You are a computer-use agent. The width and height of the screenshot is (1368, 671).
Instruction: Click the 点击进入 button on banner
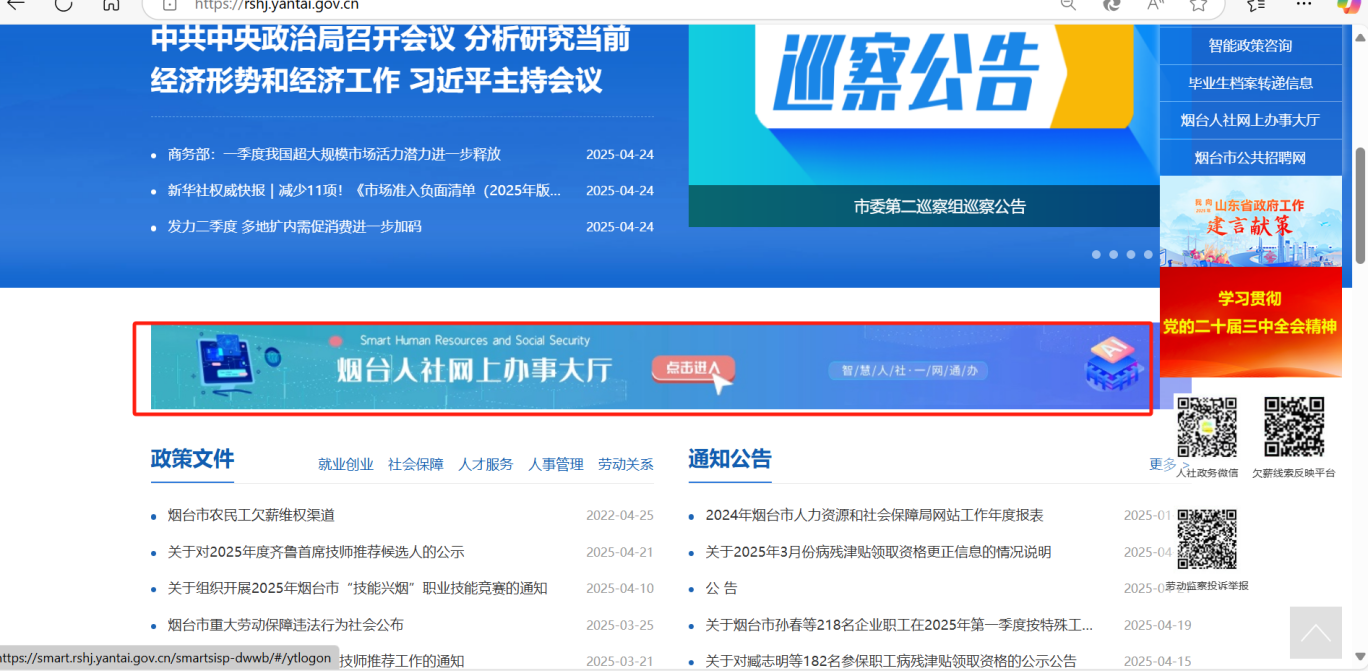click(692, 369)
